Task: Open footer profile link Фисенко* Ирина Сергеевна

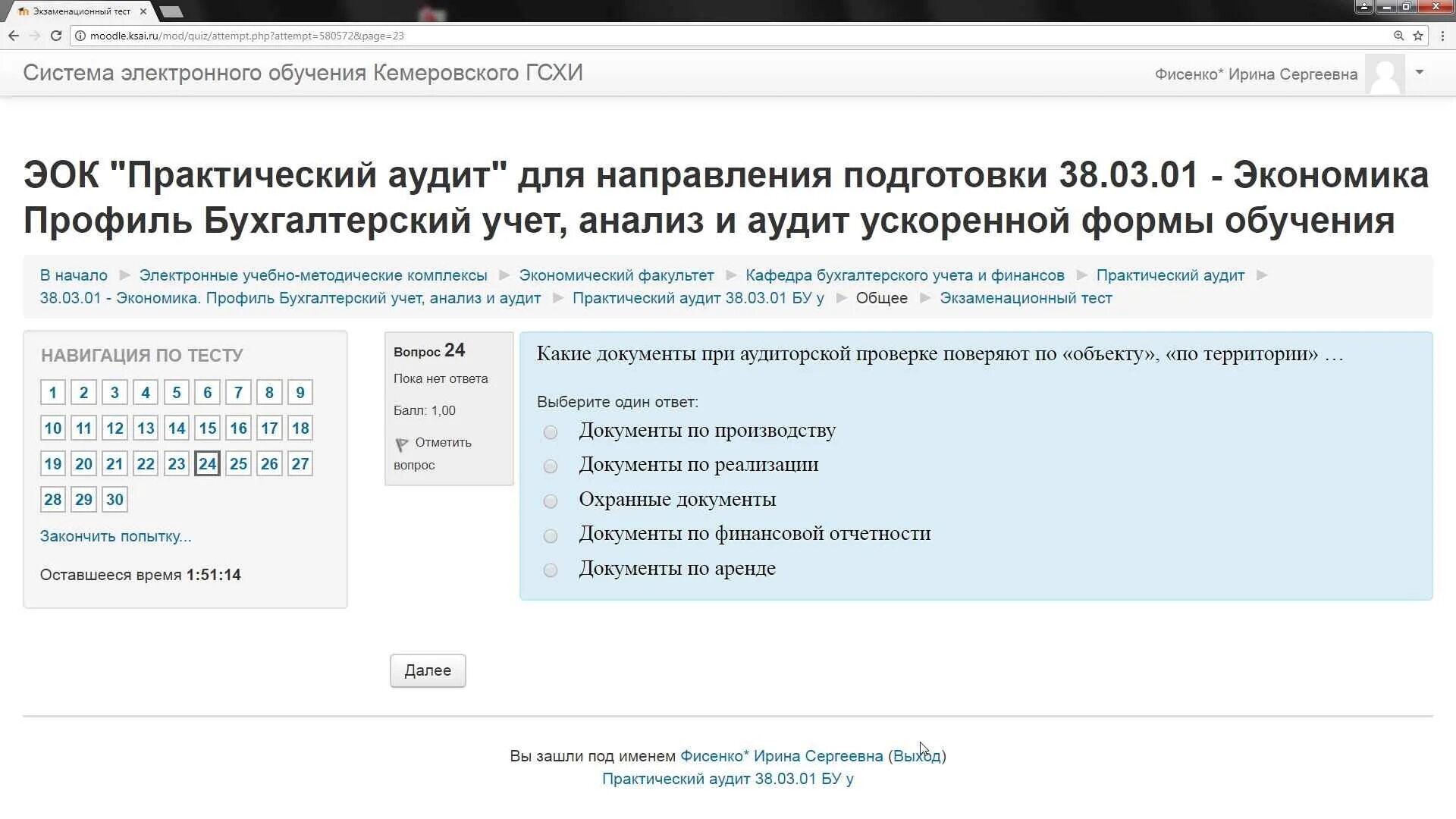Action: (781, 756)
